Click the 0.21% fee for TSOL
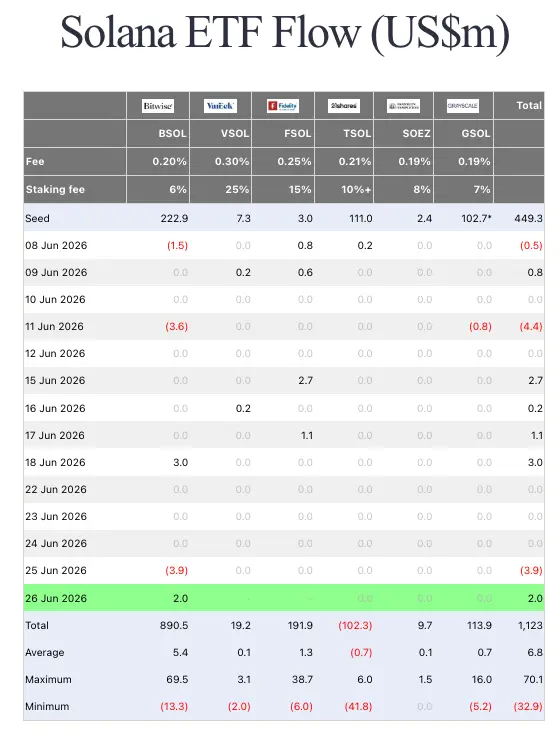Screen dimensions: 559x734 point(355,161)
